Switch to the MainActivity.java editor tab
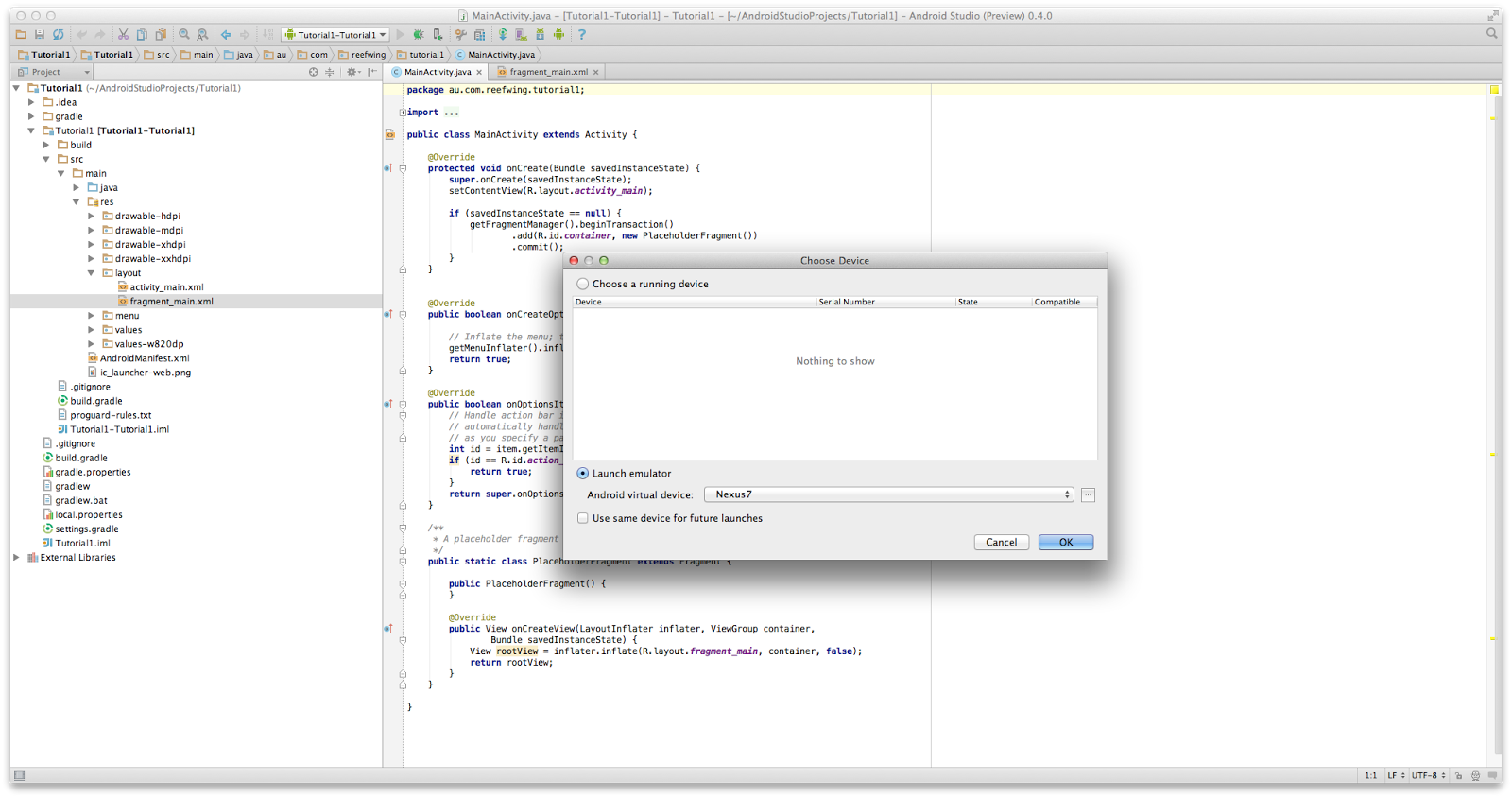Viewport: 1512px width, 798px height. [x=438, y=72]
